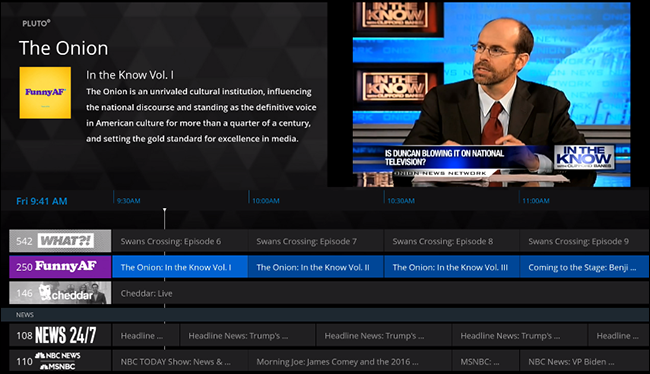Select The Onion: In the Know Vol. I
This screenshot has height=374, width=650.
pos(180,267)
